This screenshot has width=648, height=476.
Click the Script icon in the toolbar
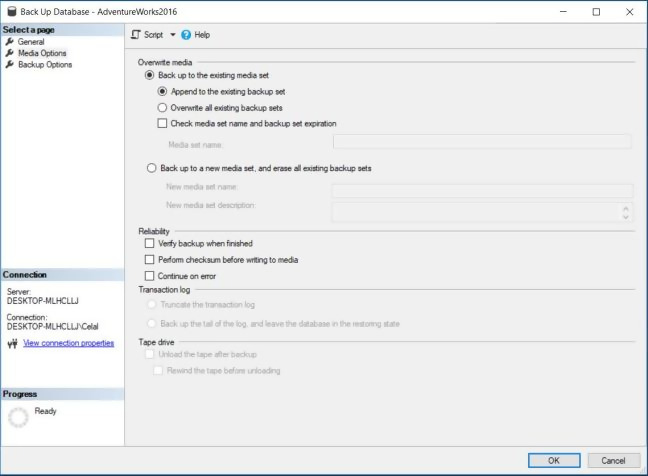coord(136,35)
